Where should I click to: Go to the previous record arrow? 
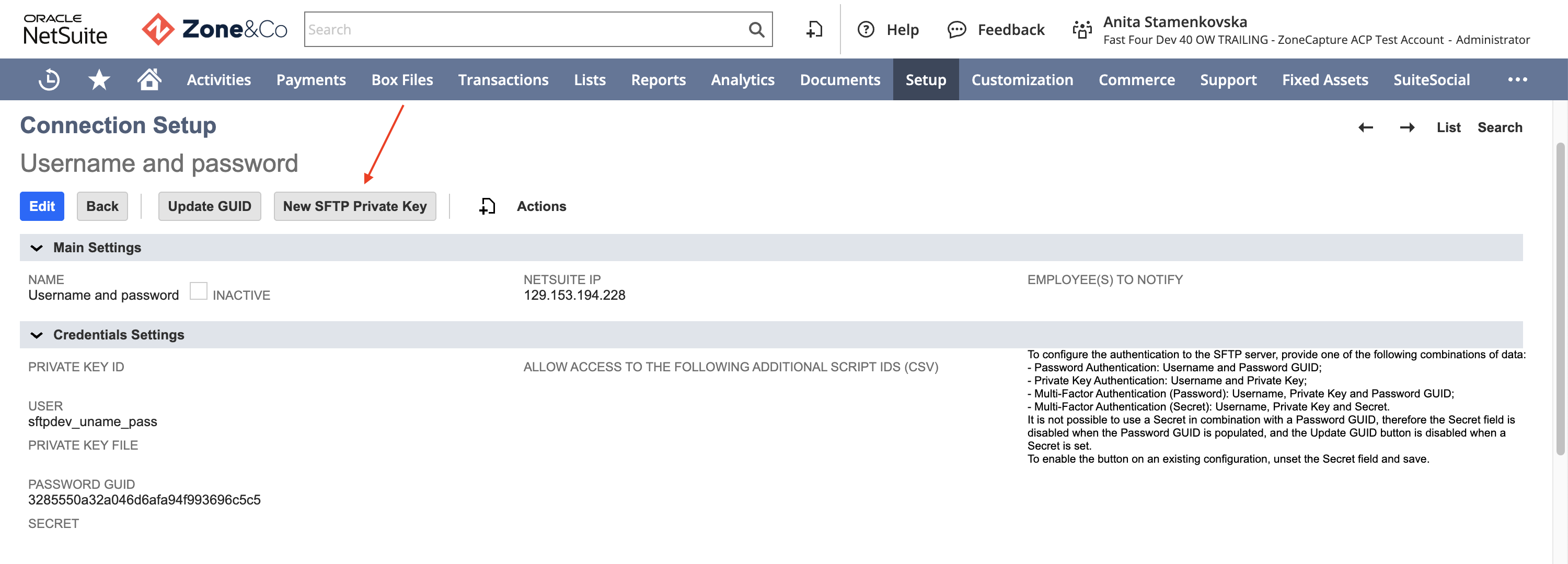(x=1365, y=127)
